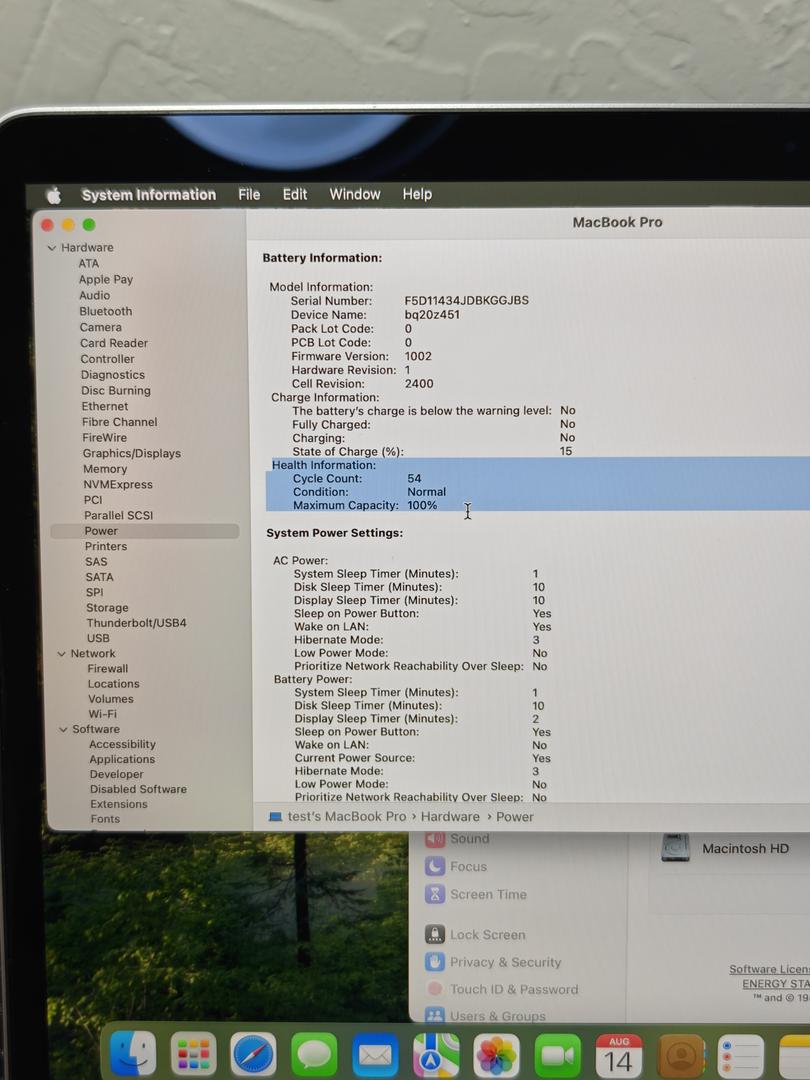810x1080 pixels.
Task: Click the device name bq20z451
Action: tap(432, 314)
